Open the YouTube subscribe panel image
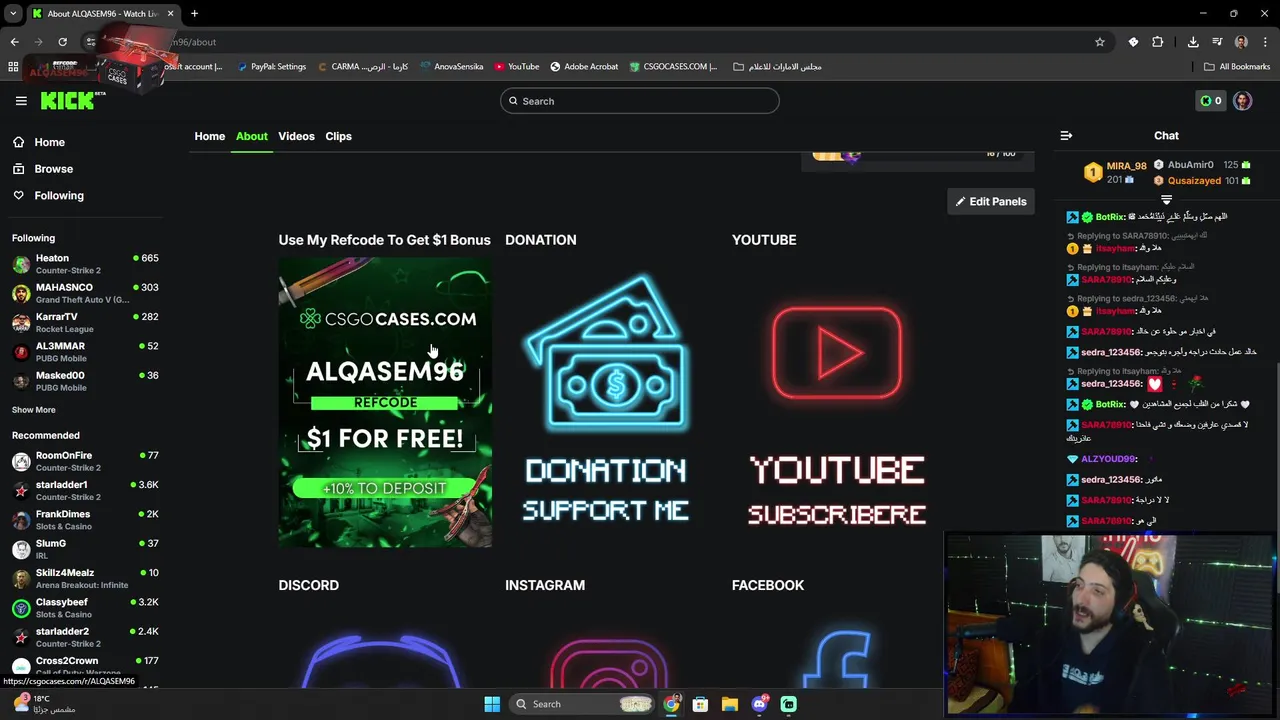Screen dimensions: 1280x720 [x=837, y=402]
